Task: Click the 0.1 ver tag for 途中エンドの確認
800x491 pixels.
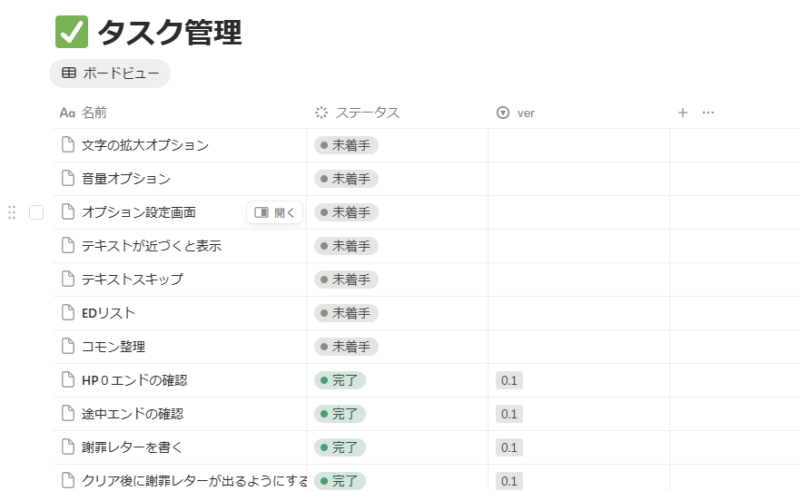Action: [509, 414]
